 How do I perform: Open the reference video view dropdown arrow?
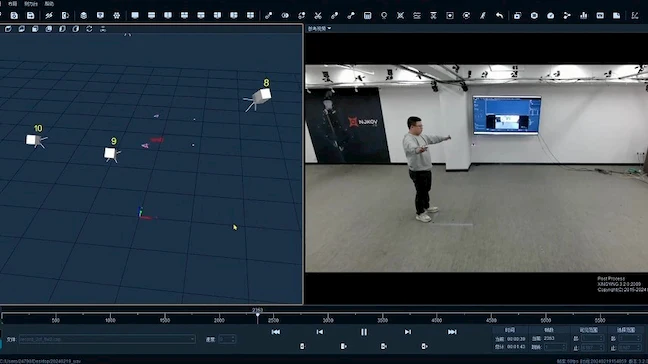(329, 29)
